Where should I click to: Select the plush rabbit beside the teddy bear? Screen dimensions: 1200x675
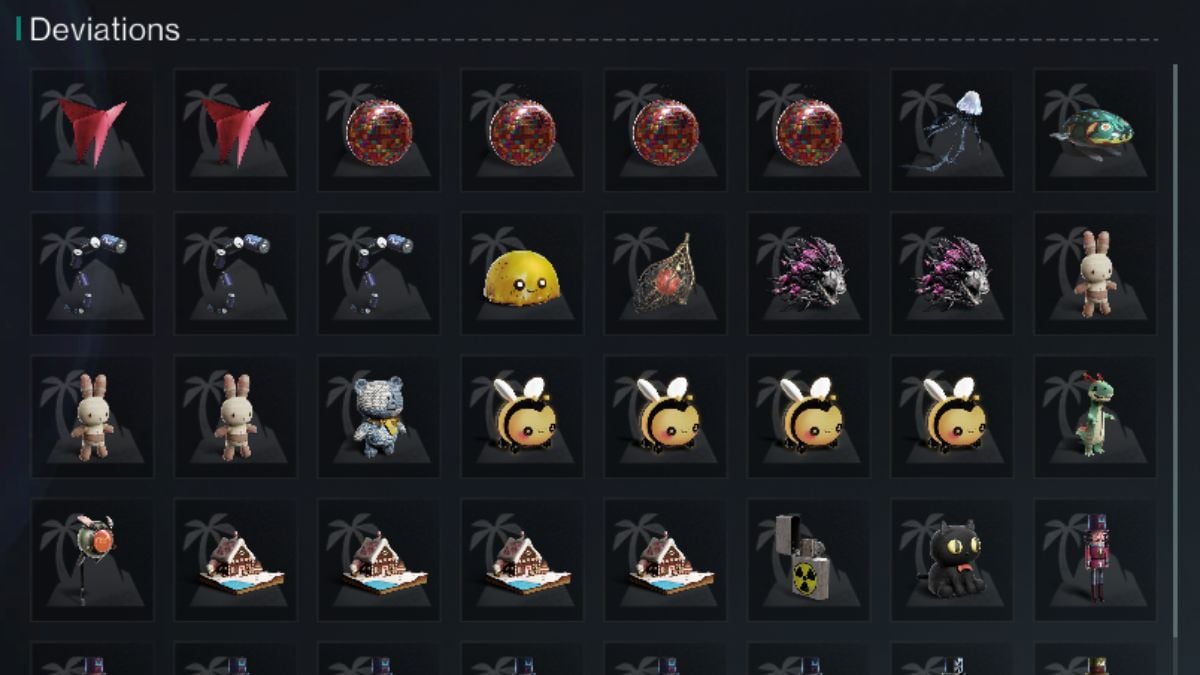[x=236, y=416]
